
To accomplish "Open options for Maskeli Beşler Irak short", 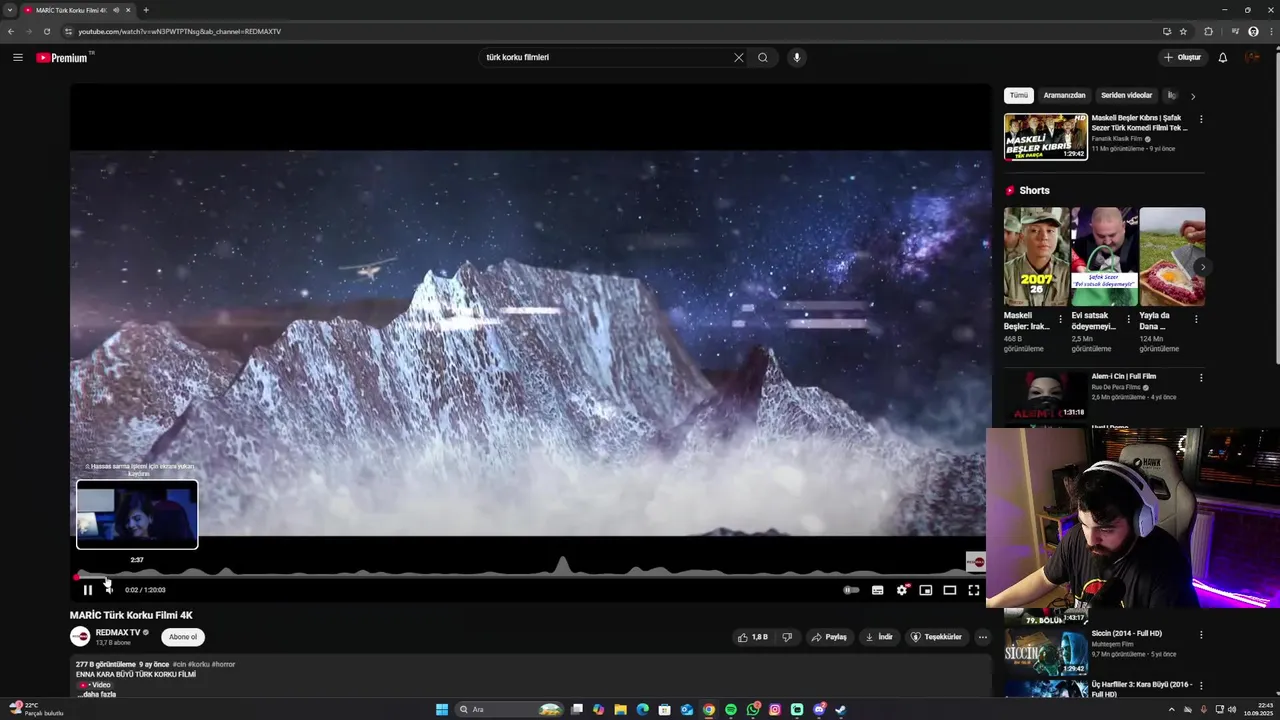I will coord(1061,319).
